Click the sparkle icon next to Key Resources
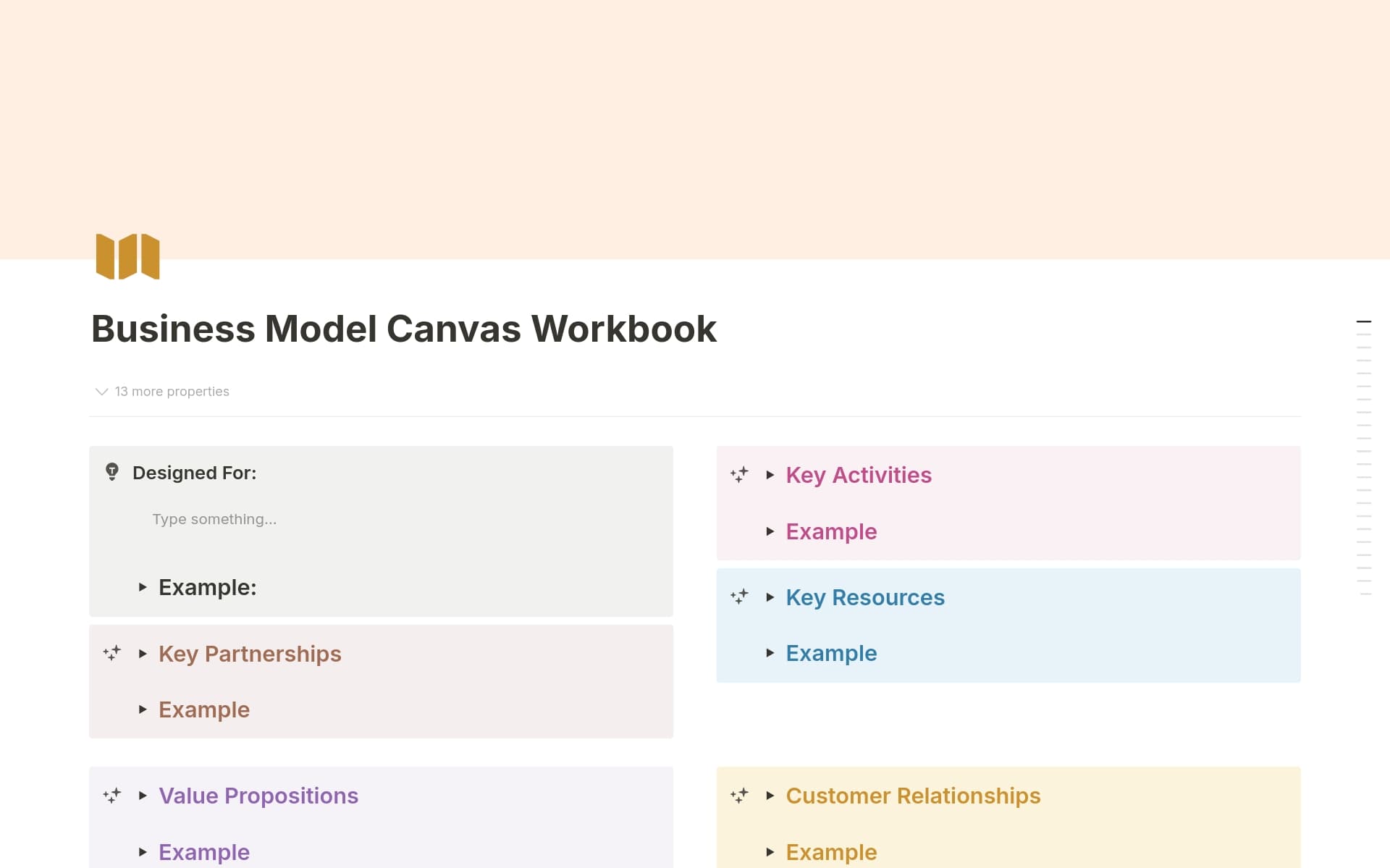Image resolution: width=1390 pixels, height=868 pixels. click(x=740, y=597)
